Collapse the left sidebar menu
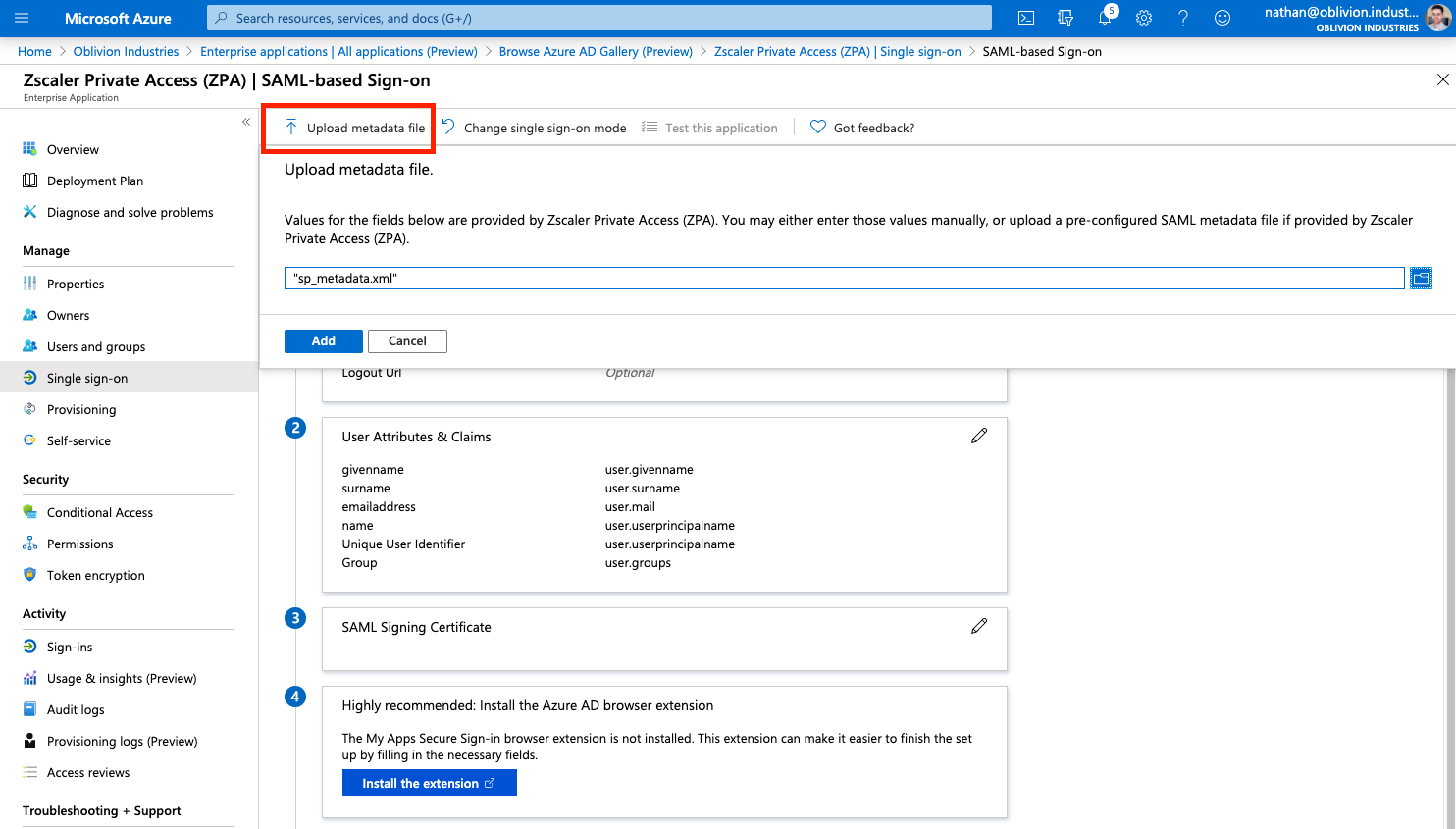1456x829 pixels. pyautogui.click(x=246, y=122)
